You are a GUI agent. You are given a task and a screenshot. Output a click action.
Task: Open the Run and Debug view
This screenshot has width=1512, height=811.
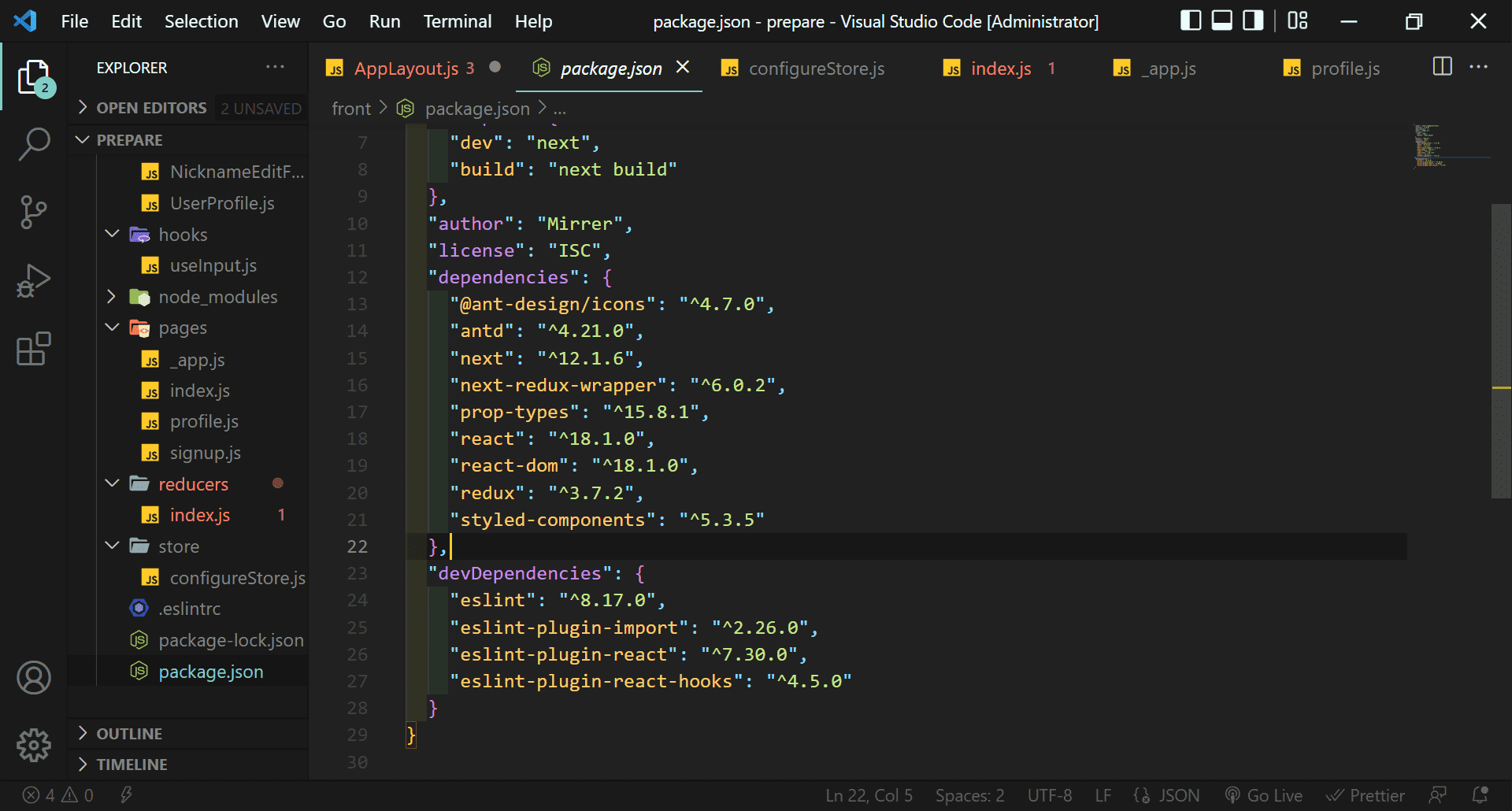(34, 280)
